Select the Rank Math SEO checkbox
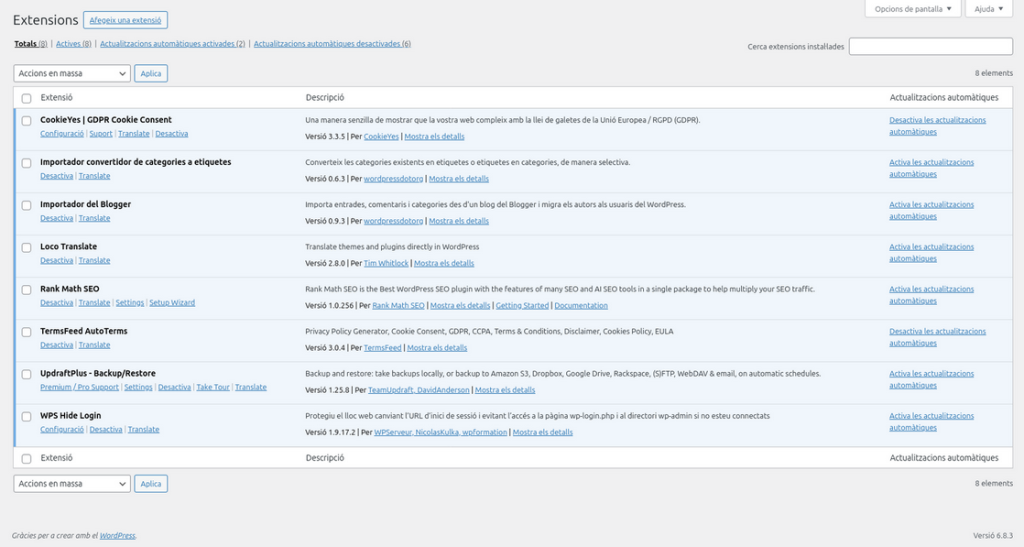Image resolution: width=1024 pixels, height=547 pixels. click(x=27, y=289)
